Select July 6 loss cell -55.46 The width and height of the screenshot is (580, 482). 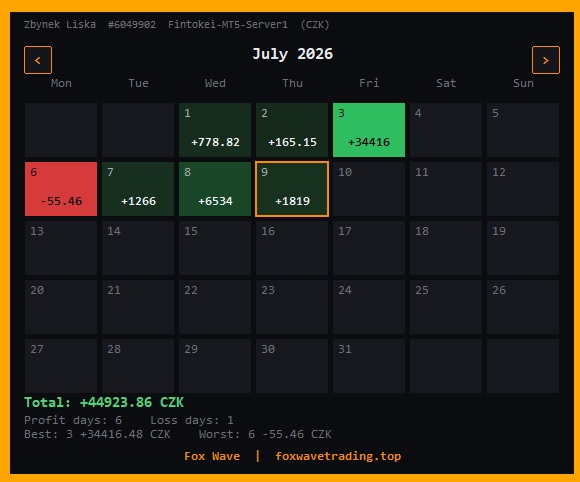(61, 189)
